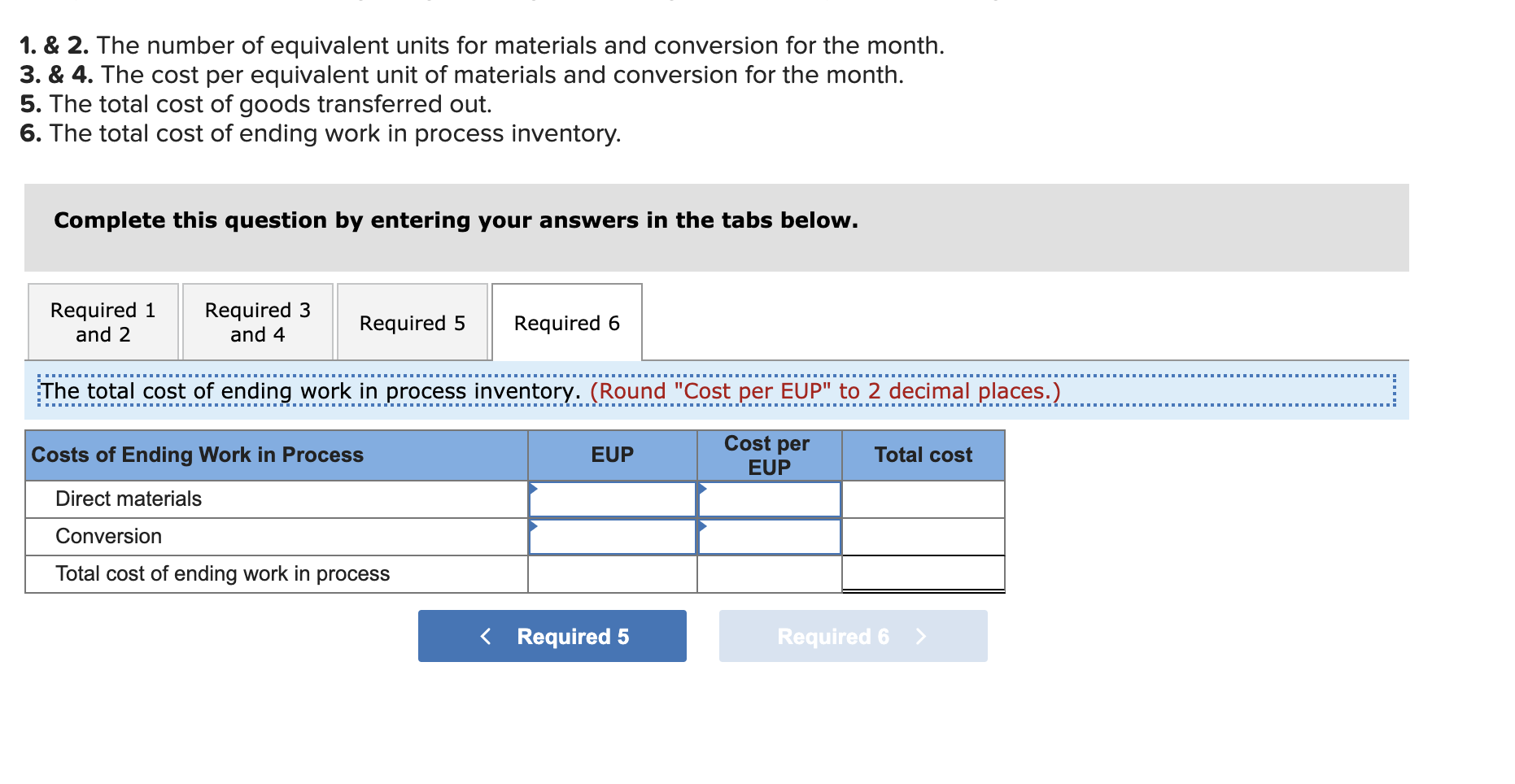
Task: Click the blue flag marker in Conversion EUP cell
Action: point(535,528)
